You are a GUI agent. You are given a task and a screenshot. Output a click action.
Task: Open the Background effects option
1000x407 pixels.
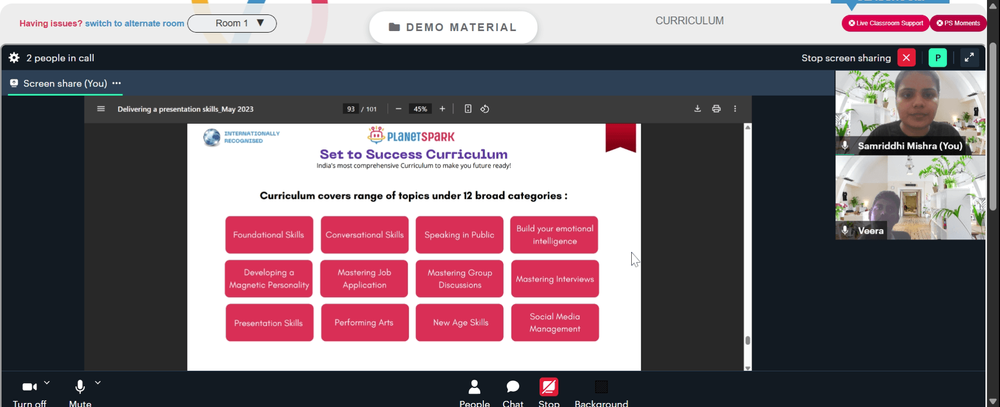click(601, 393)
